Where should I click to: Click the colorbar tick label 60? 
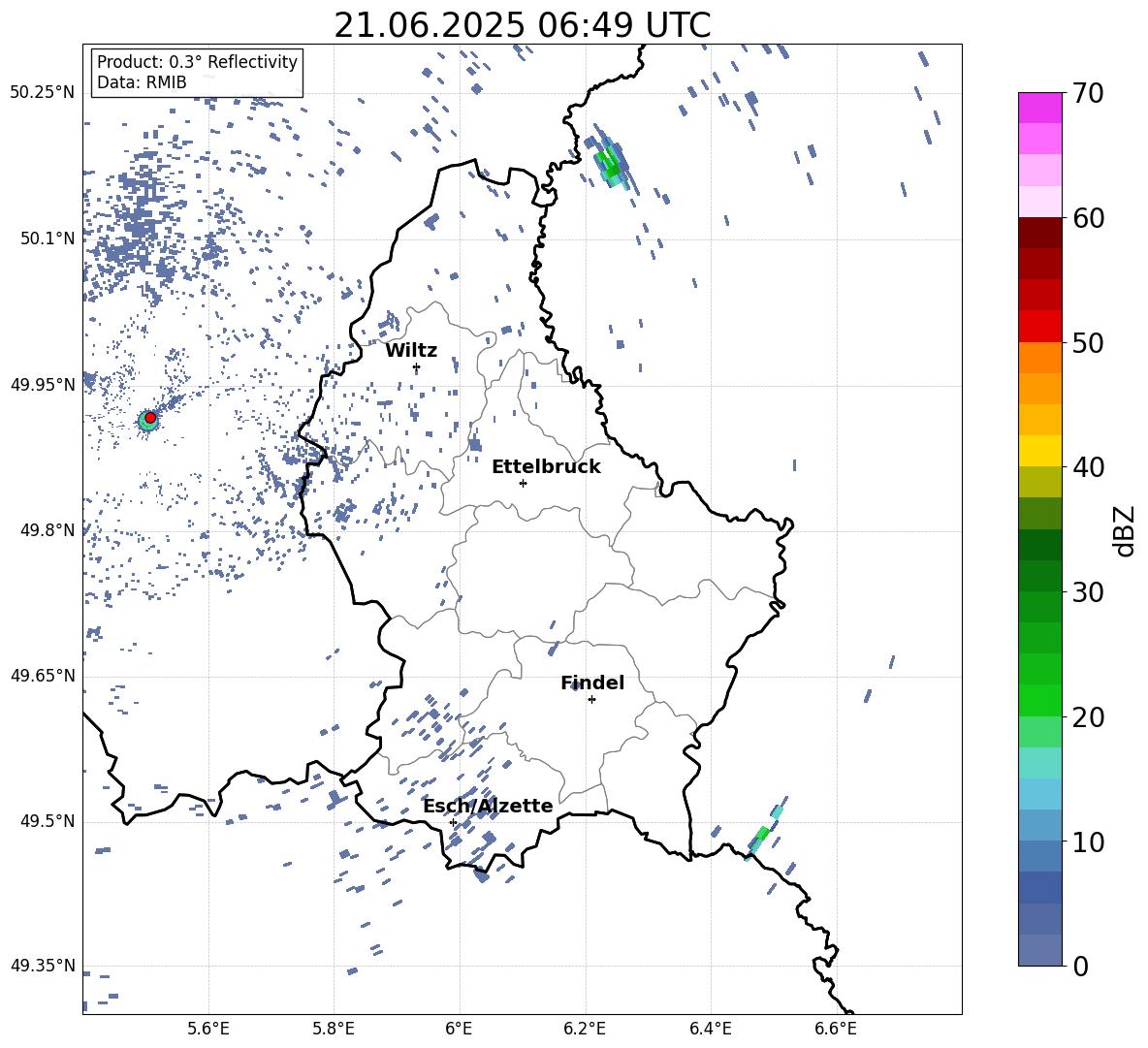click(1087, 218)
